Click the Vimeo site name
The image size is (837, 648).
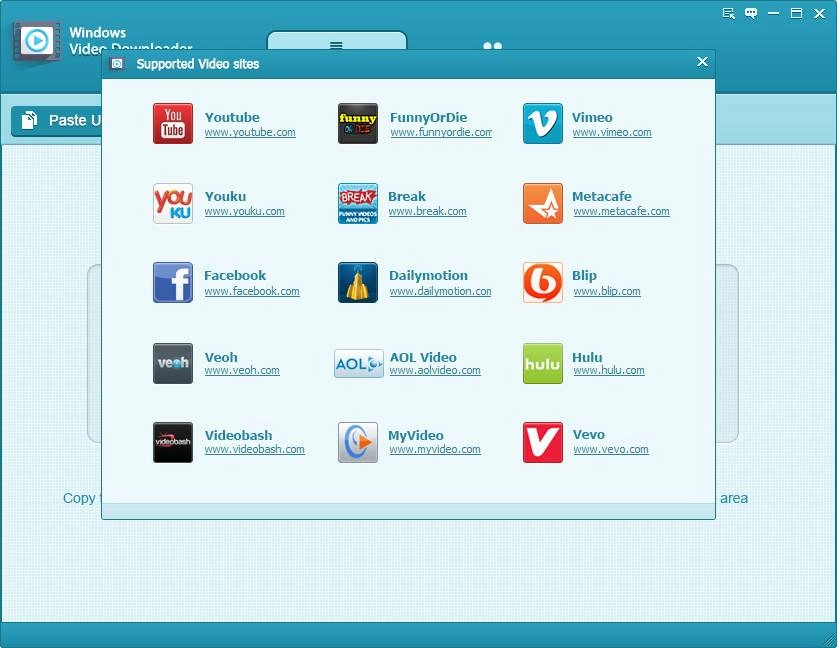pos(592,117)
